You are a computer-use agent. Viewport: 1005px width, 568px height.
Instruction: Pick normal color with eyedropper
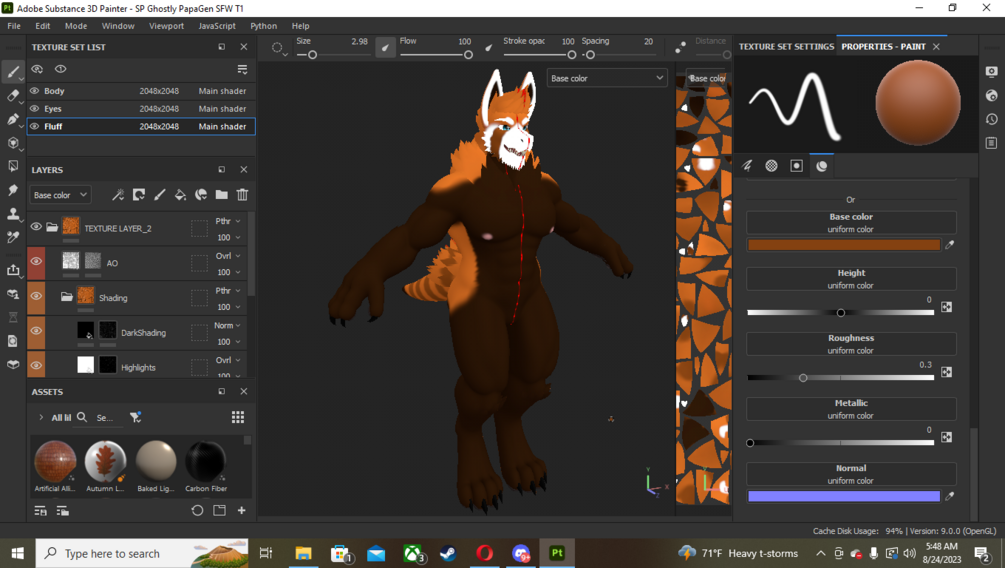click(x=950, y=496)
